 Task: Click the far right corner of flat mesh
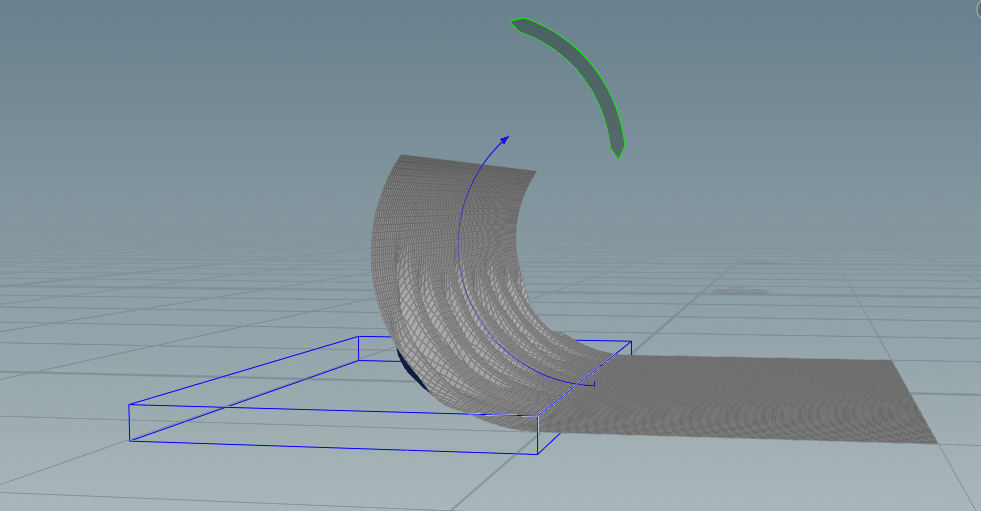(935, 441)
